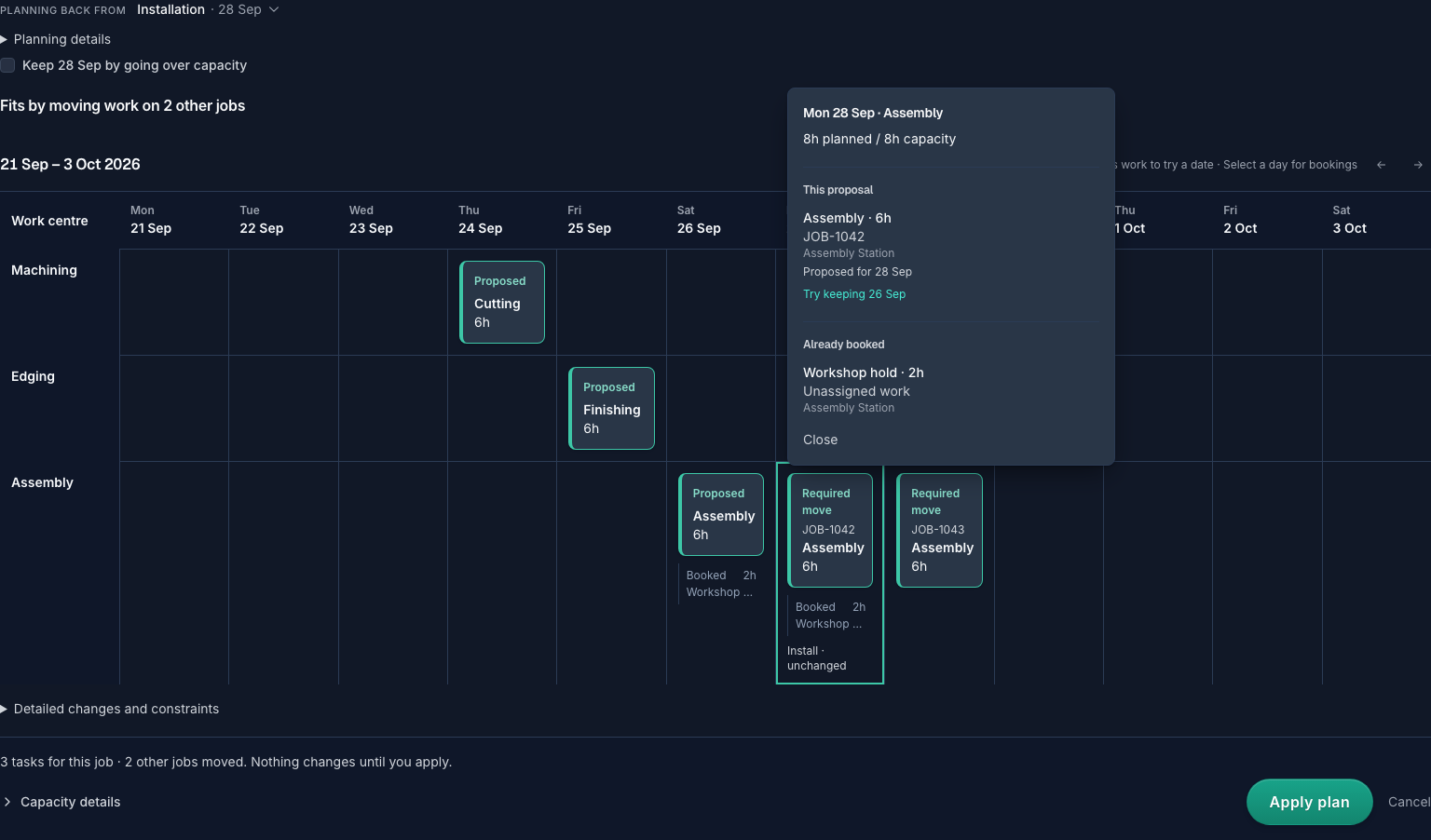The height and width of the screenshot is (840, 1431).
Task: Click the Booked 2h Workshop entry on 26 Sep
Action: click(721, 584)
